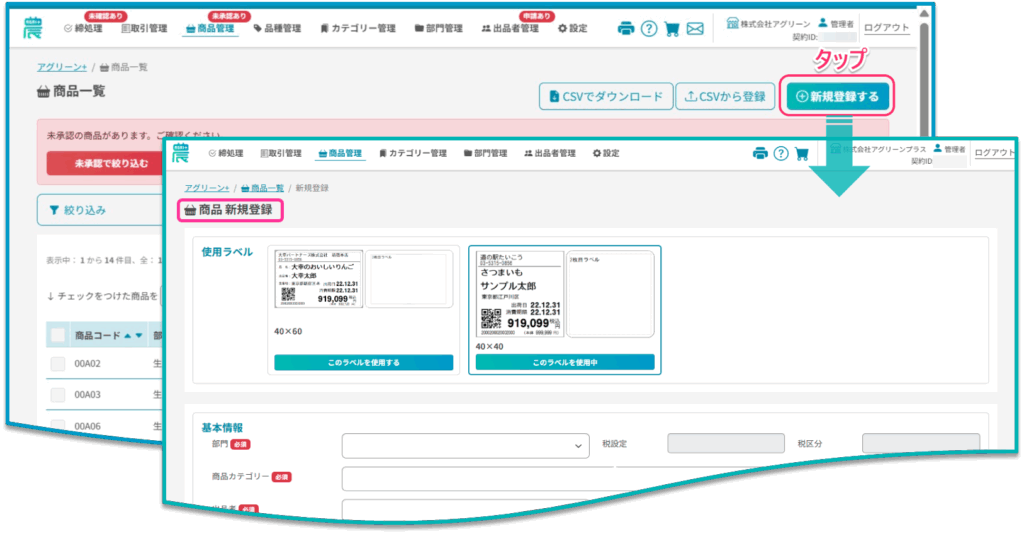Image resolution: width=1024 pixels, height=534 pixels.
Task: Click the shopping cart icon in the front window
Action: coord(801,153)
